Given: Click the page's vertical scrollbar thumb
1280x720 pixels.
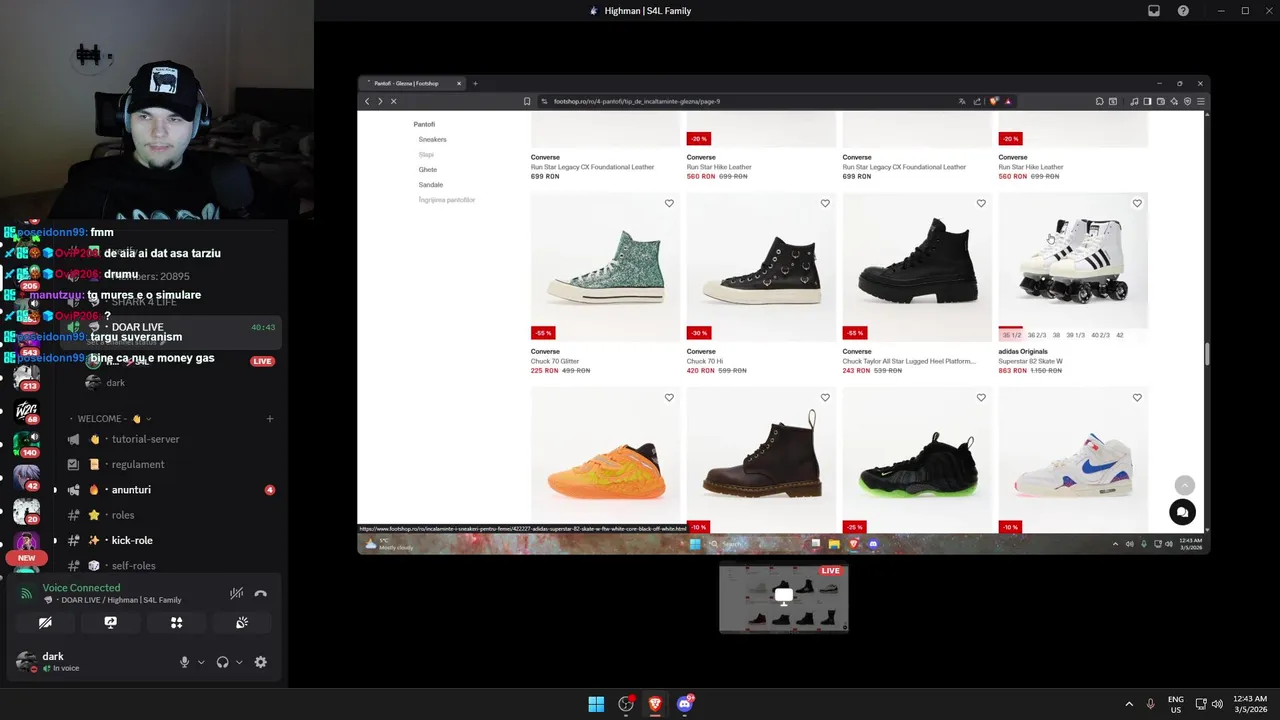Looking at the screenshot, I should coord(1206,354).
